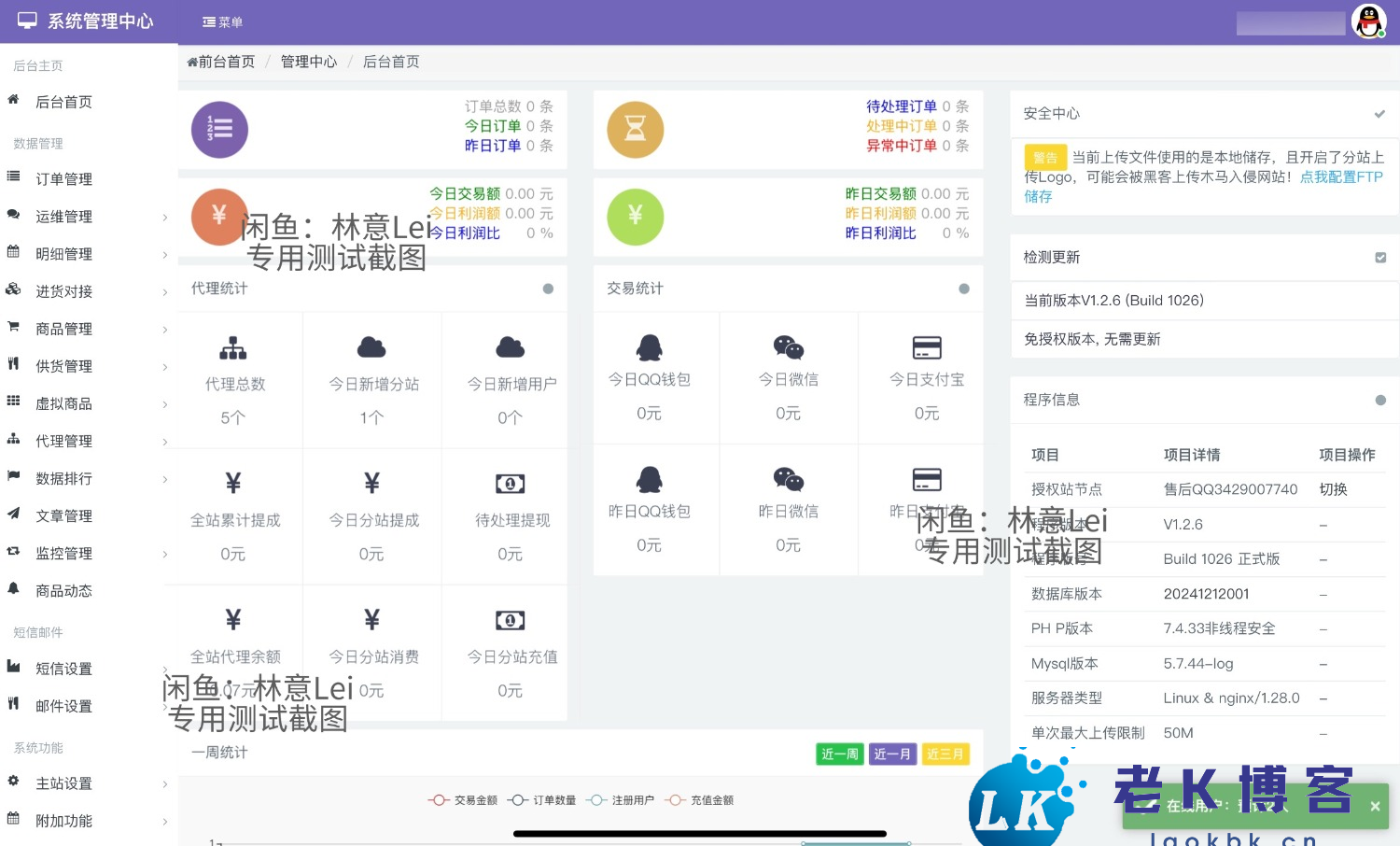Click the 今日QQ钱包 penguin icon
The image size is (1400, 846).
649,347
